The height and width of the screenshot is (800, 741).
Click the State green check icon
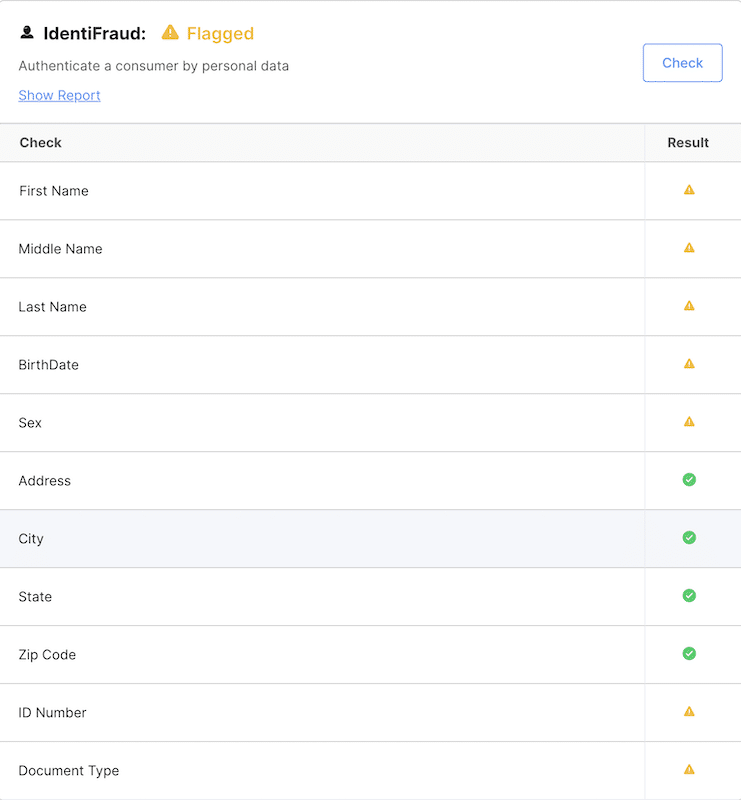pyautogui.click(x=689, y=595)
